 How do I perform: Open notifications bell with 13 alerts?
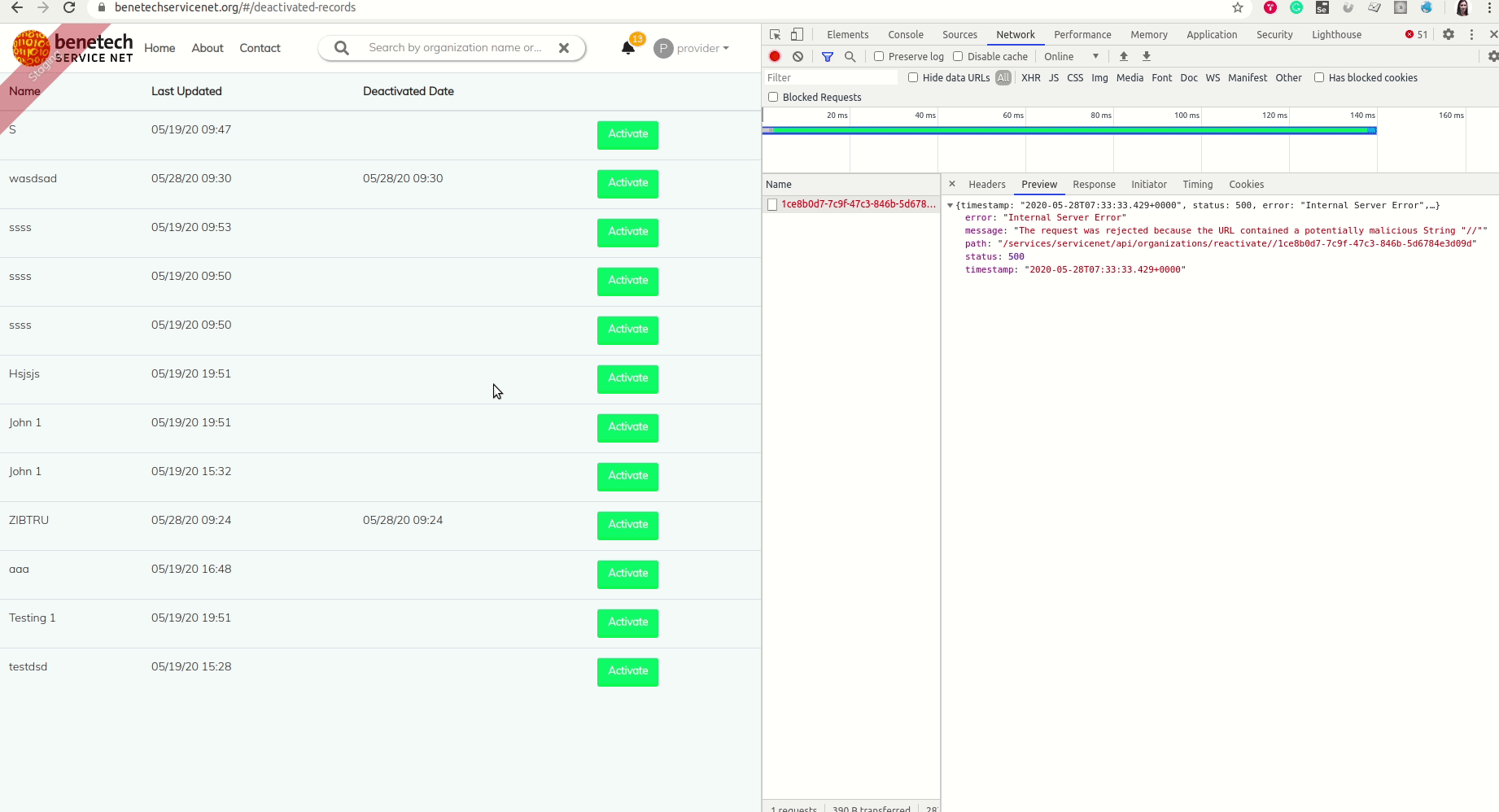(627, 47)
